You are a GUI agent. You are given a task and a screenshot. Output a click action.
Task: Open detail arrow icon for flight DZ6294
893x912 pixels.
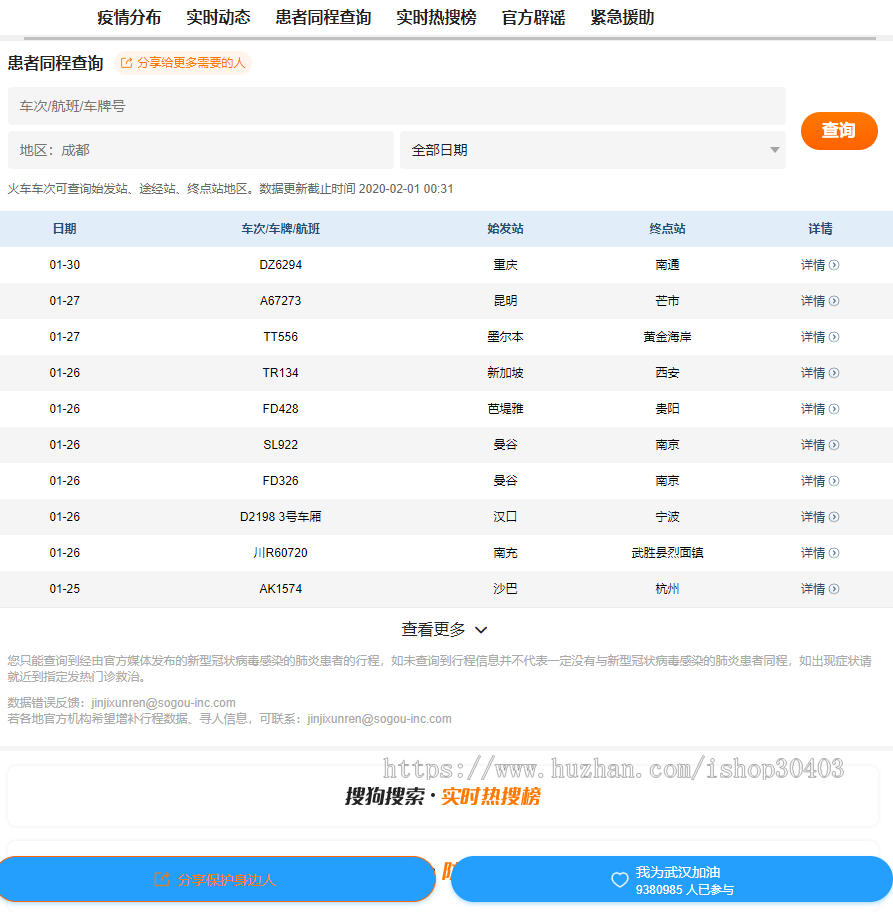pyautogui.click(x=835, y=265)
